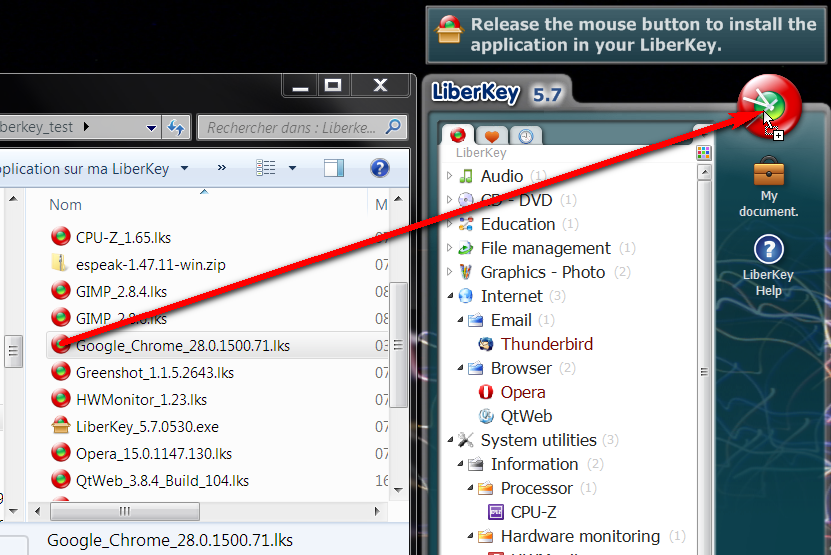
Task: Open LiberKey Help question mark icon
Action: [768, 250]
